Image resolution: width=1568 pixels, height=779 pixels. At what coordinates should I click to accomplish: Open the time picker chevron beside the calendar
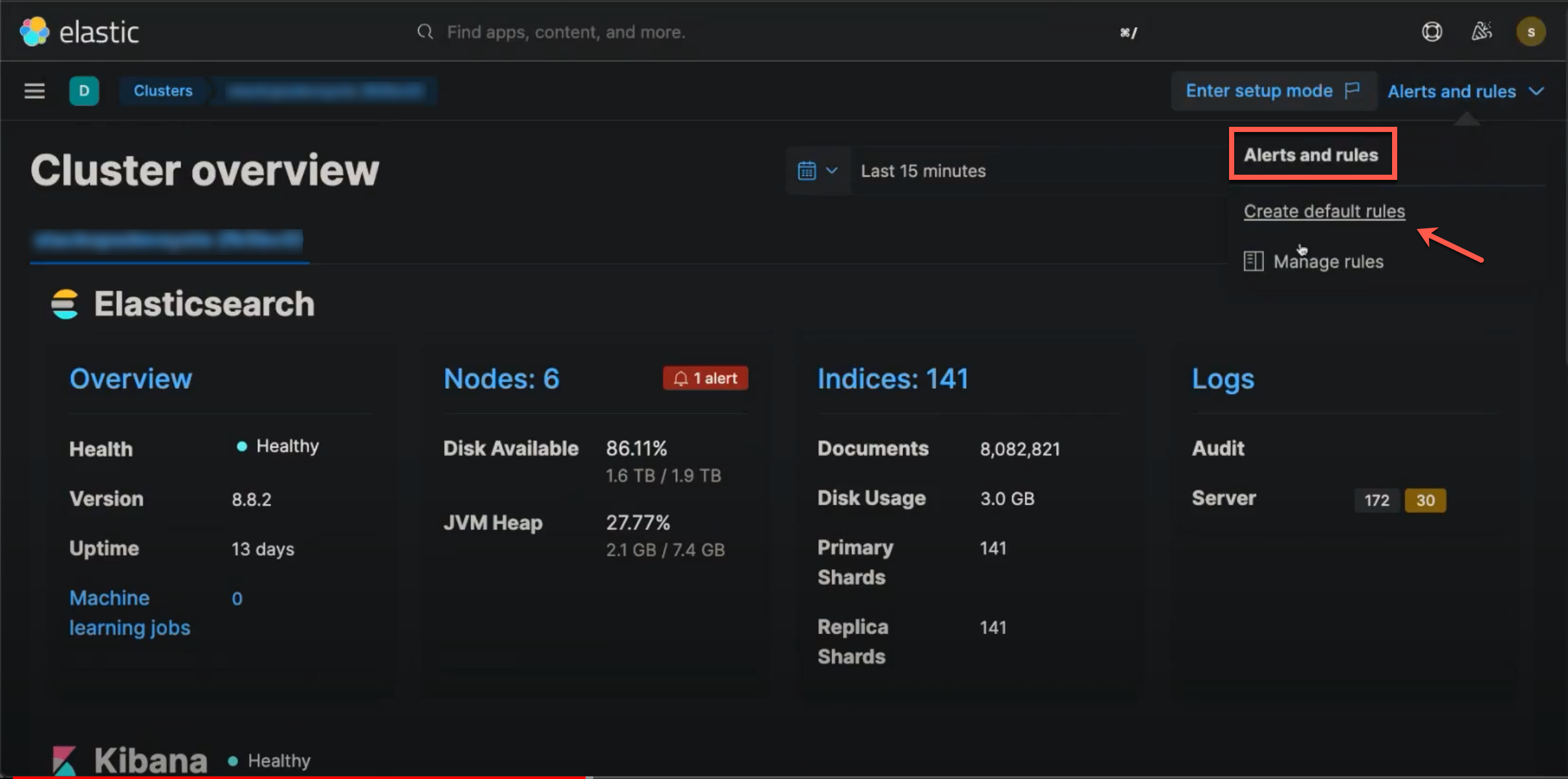[833, 170]
